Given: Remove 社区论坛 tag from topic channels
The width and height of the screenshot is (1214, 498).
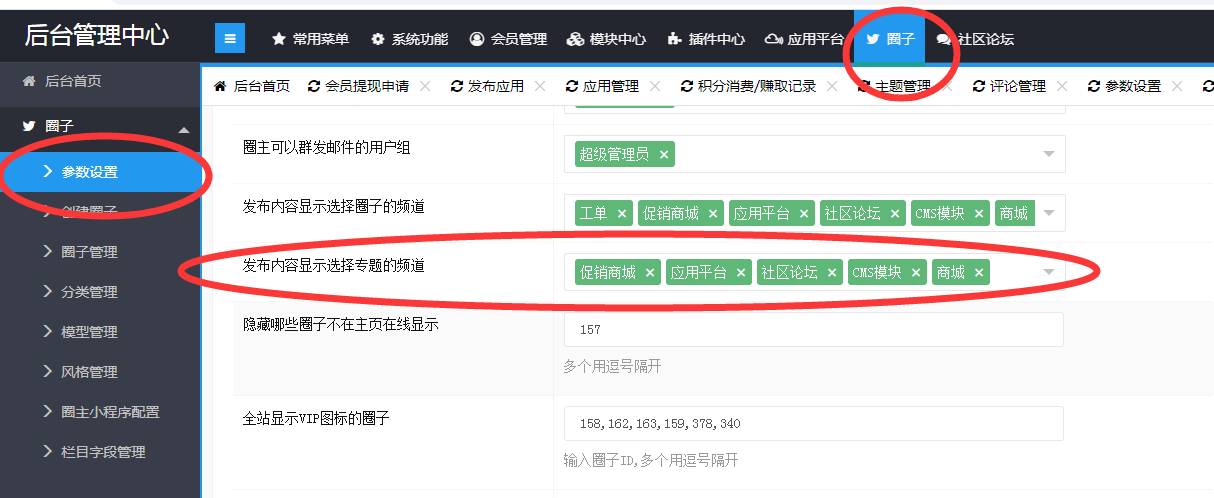Looking at the screenshot, I should 832,272.
